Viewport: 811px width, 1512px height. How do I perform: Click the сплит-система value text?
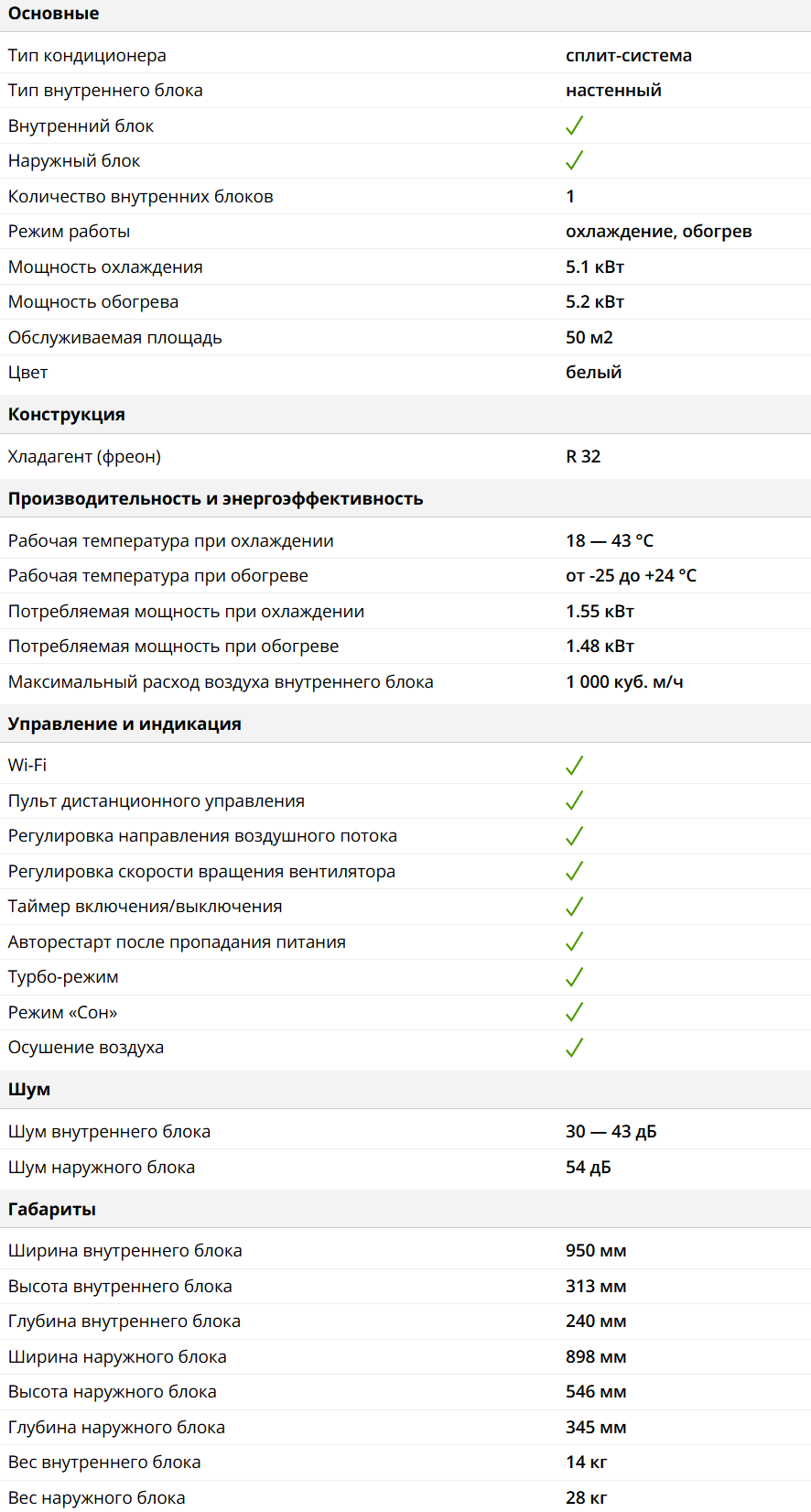click(629, 56)
